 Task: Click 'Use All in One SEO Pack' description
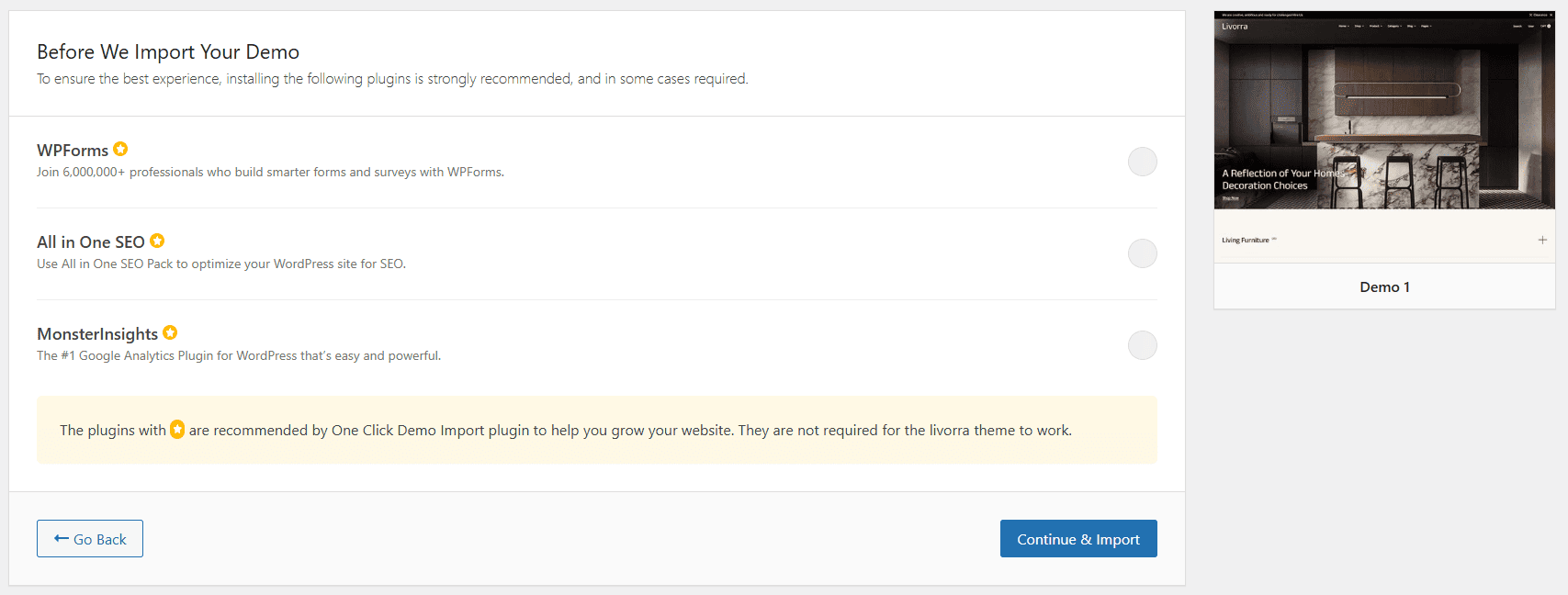(221, 264)
